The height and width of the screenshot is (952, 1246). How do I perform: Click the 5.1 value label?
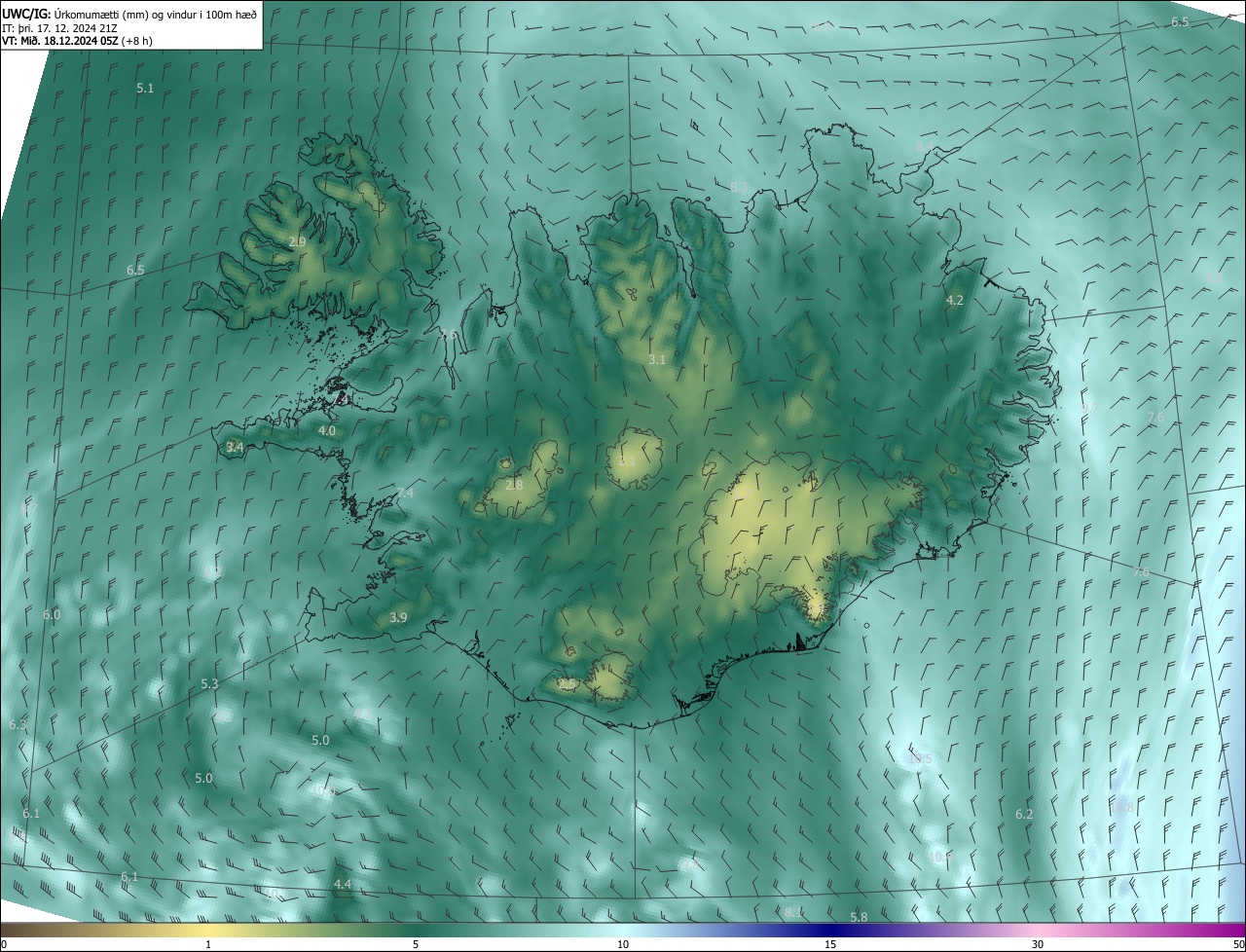145,89
